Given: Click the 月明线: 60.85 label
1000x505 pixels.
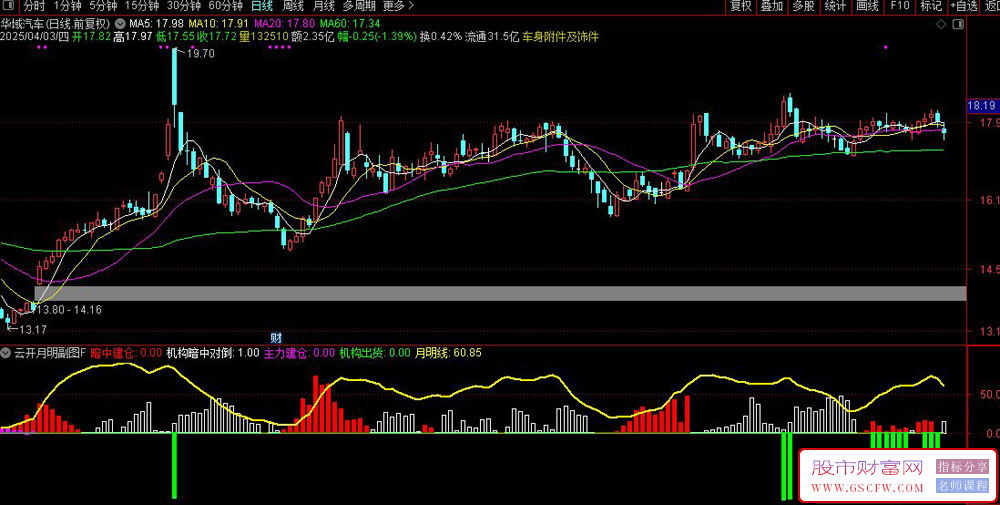Looking at the screenshot, I should click(x=448, y=353).
